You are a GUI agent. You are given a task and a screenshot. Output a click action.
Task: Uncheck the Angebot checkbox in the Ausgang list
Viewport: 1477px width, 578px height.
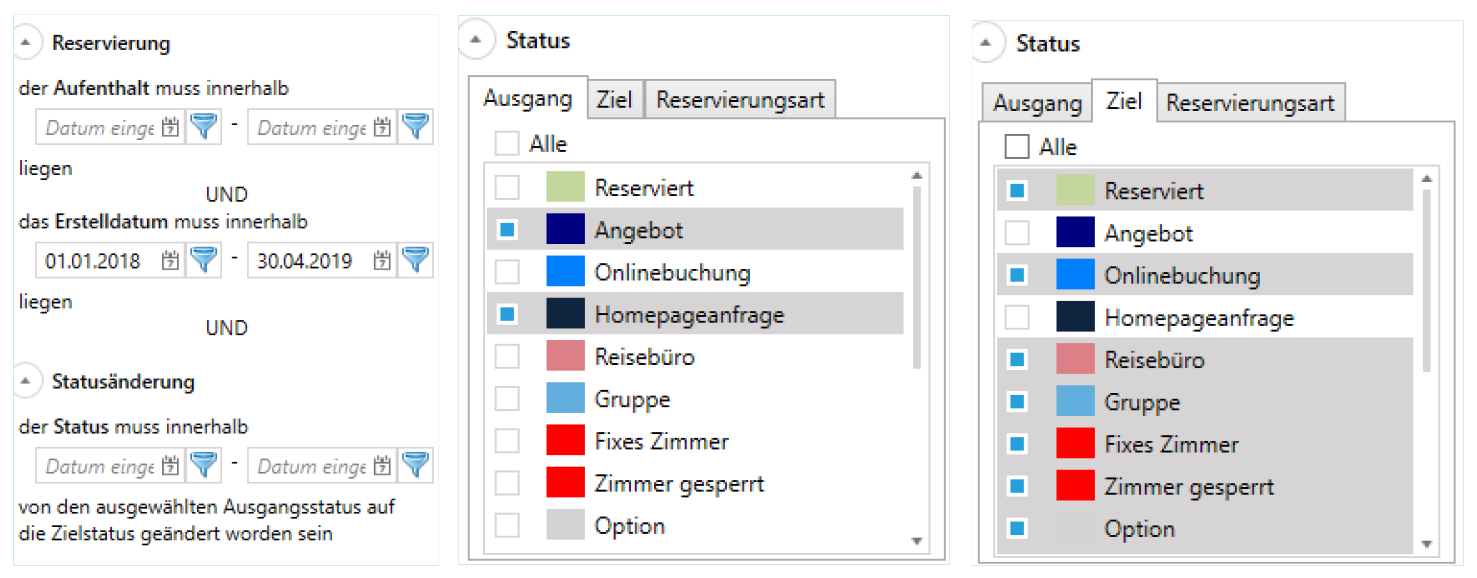(x=505, y=229)
